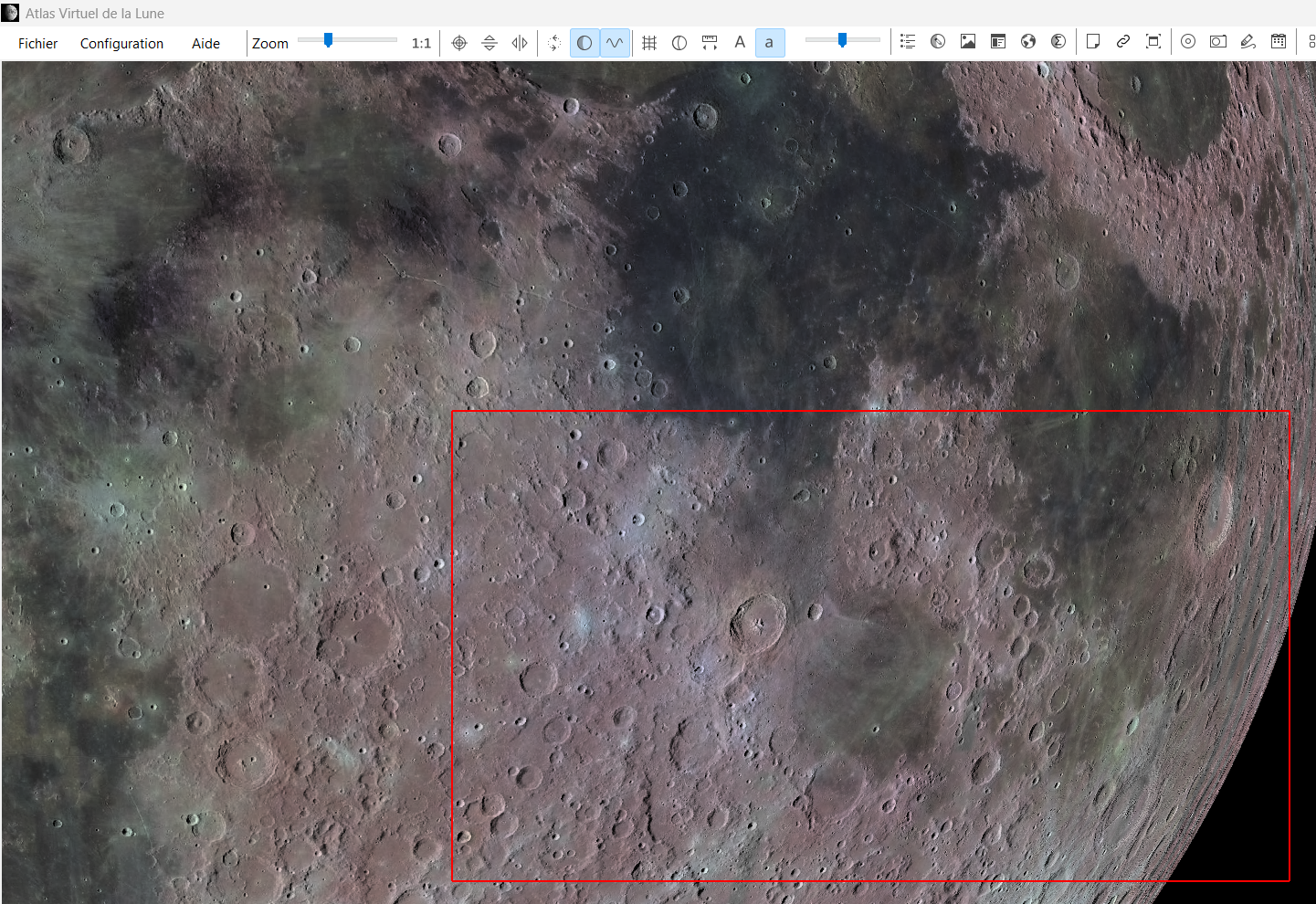This screenshot has height=904, width=1316.
Task: Flip the view vertically (north-south mirror icon)
Action: tap(490, 43)
